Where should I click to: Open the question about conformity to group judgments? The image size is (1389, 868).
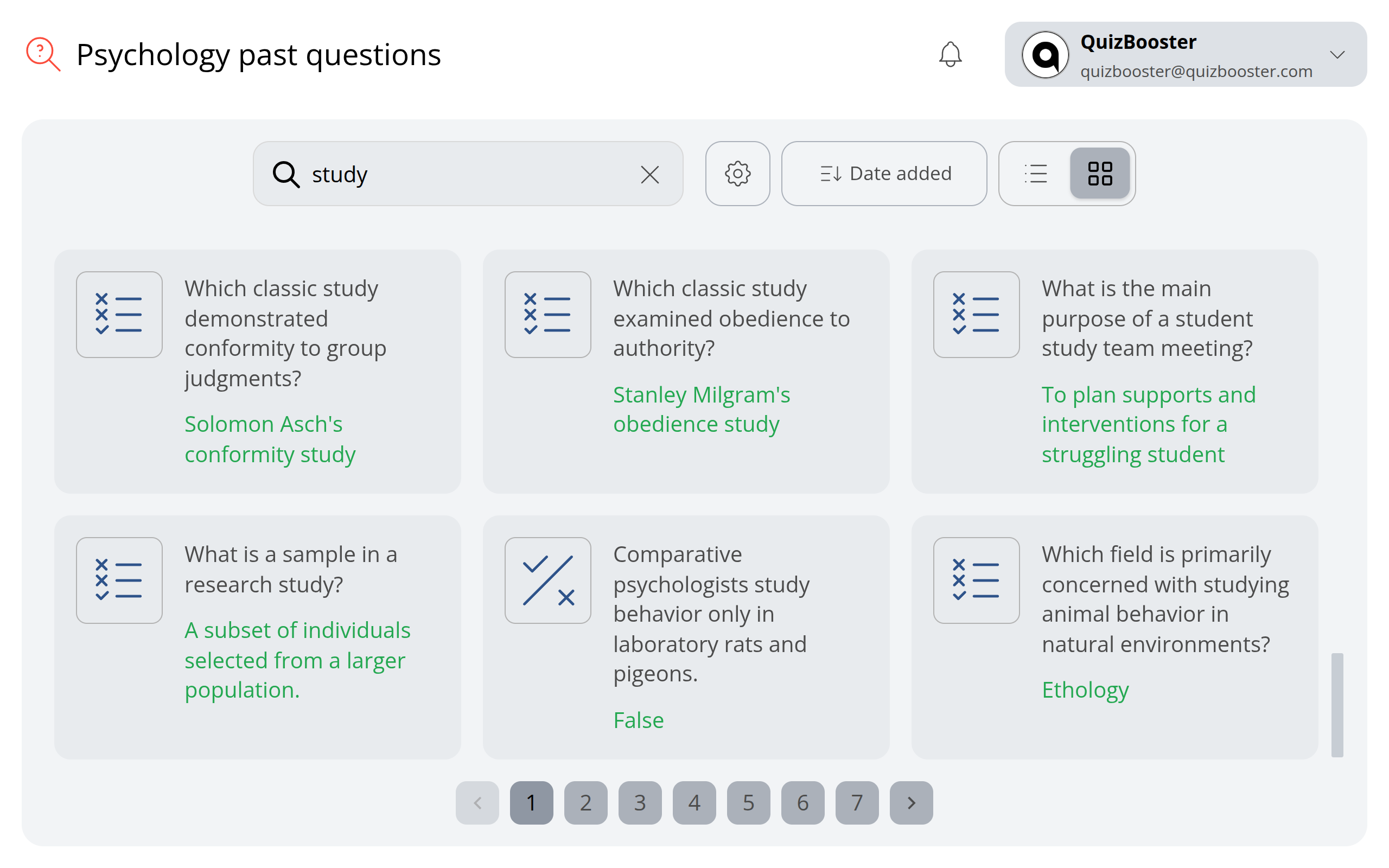(285, 334)
